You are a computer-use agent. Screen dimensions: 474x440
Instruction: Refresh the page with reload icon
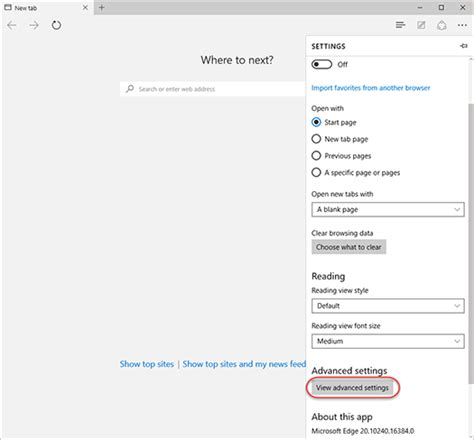[x=56, y=25]
